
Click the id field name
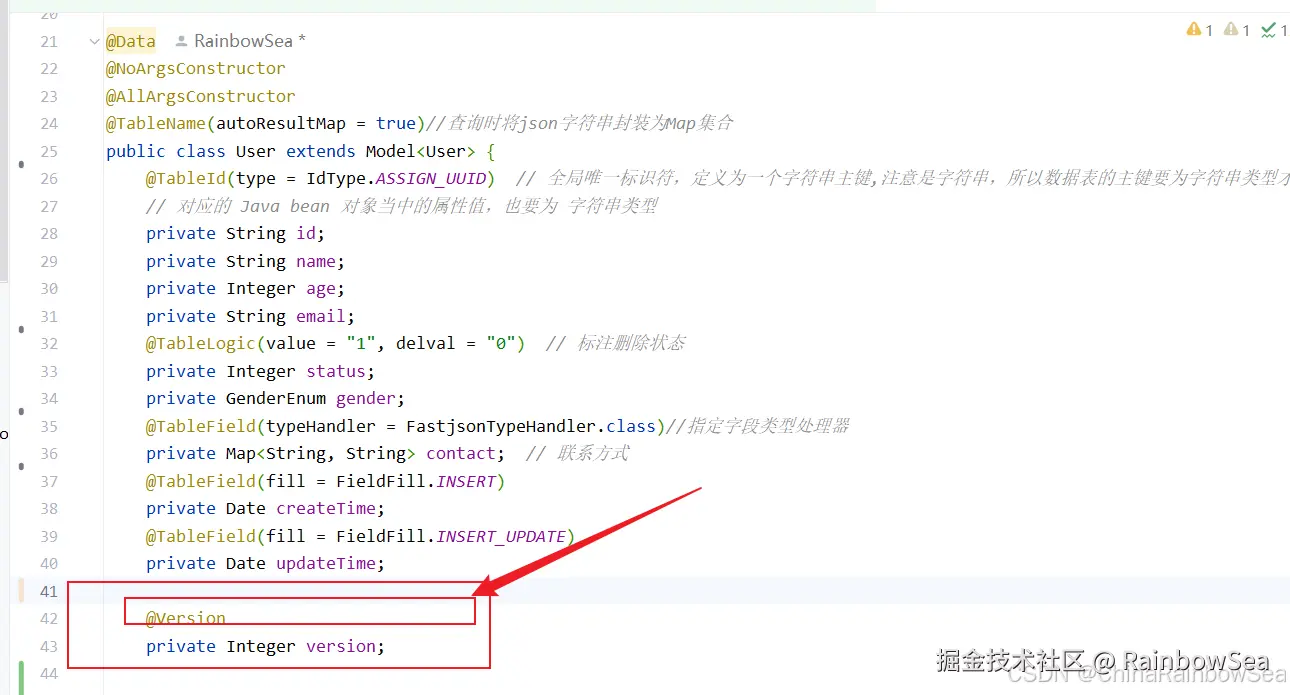point(306,233)
